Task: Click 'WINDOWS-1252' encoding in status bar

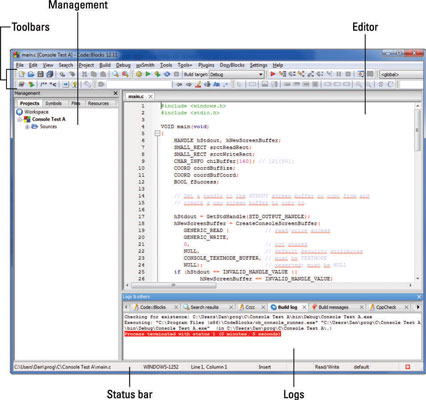Action: 161,367
